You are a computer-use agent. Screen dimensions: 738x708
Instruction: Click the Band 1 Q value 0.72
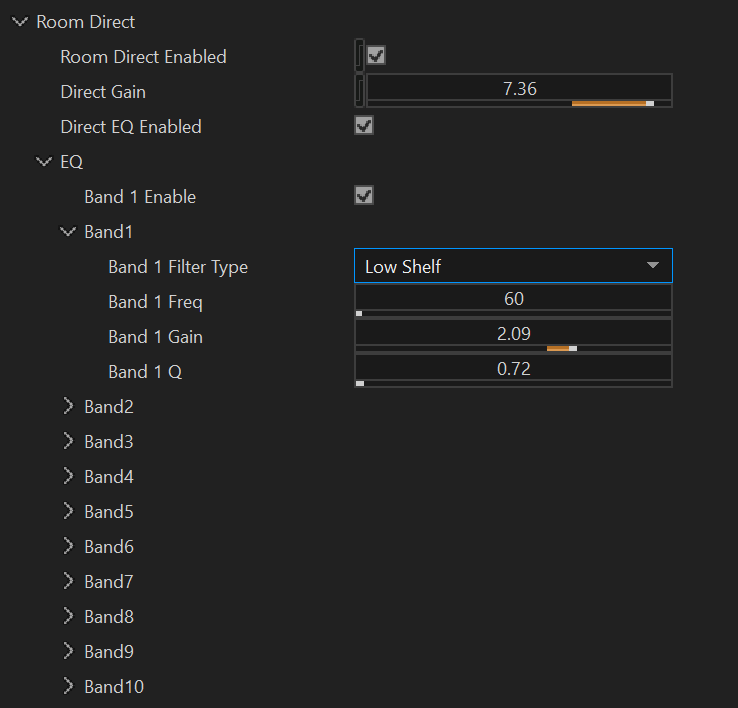(513, 368)
